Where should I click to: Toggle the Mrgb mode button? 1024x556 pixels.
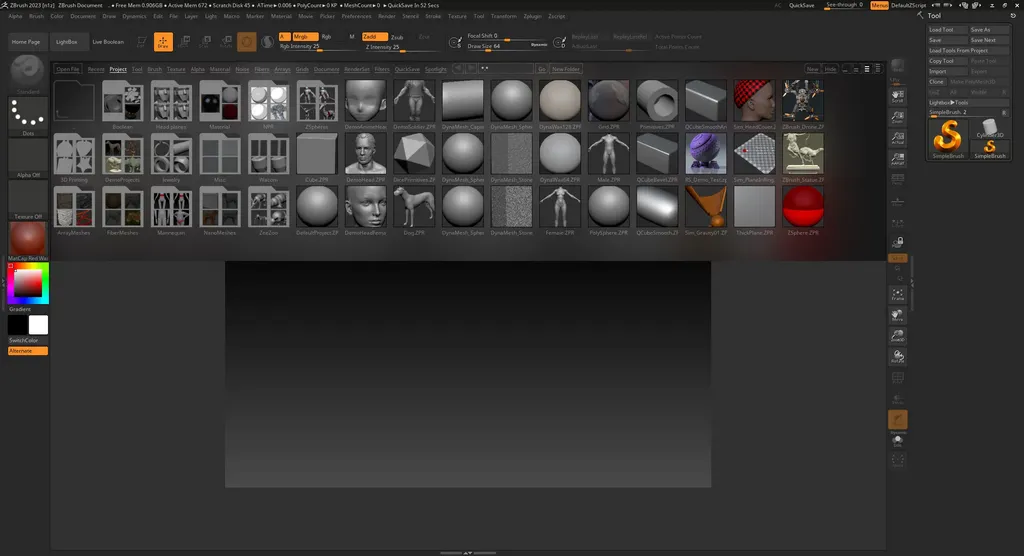305,37
